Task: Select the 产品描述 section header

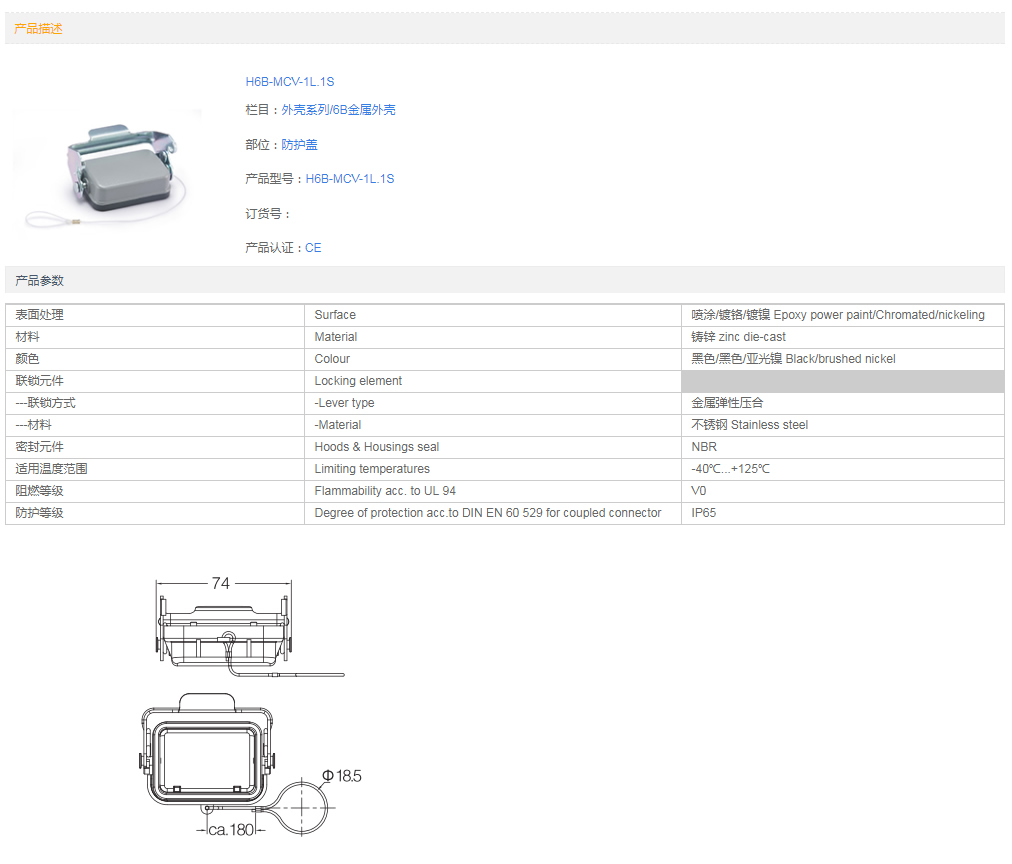Action: click(x=39, y=29)
